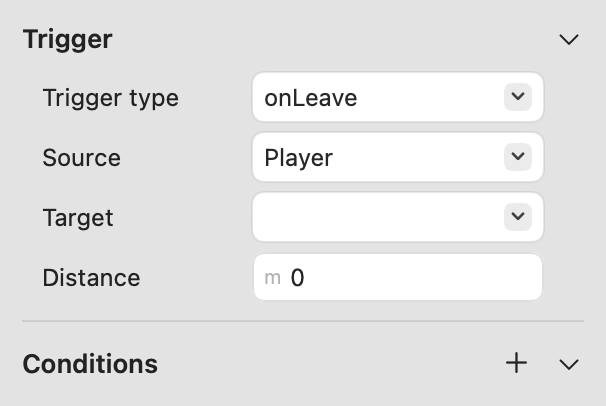Click the Distance field label
This screenshot has height=406, width=606.
point(91,278)
